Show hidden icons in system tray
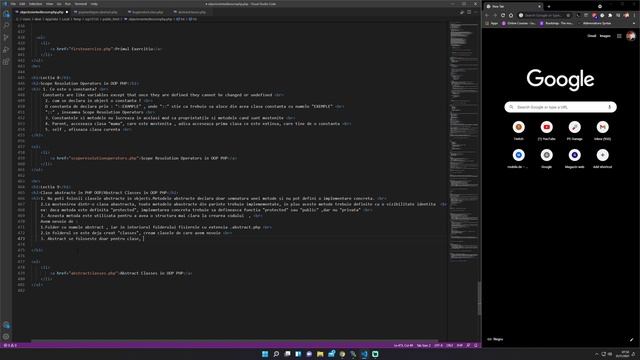This screenshot has width=640, height=360. 596,354
